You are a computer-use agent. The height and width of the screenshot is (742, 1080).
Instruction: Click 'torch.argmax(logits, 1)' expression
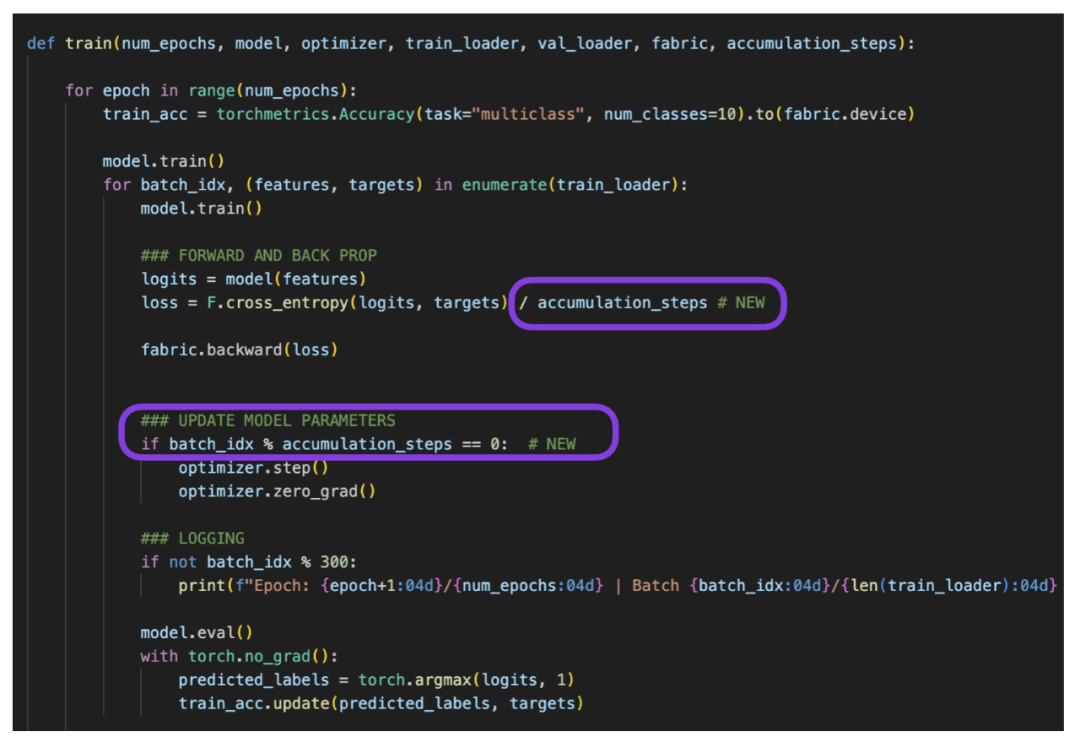(x=466, y=680)
